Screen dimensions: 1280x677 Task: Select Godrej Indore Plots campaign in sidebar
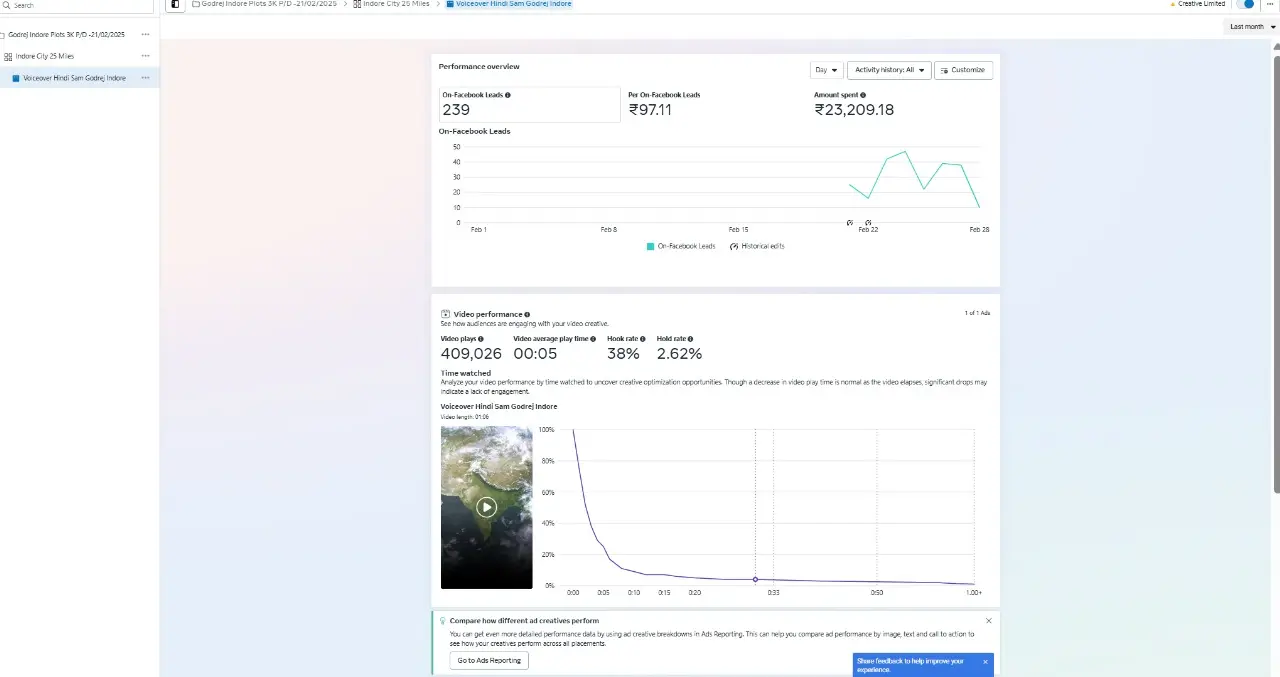coord(66,34)
